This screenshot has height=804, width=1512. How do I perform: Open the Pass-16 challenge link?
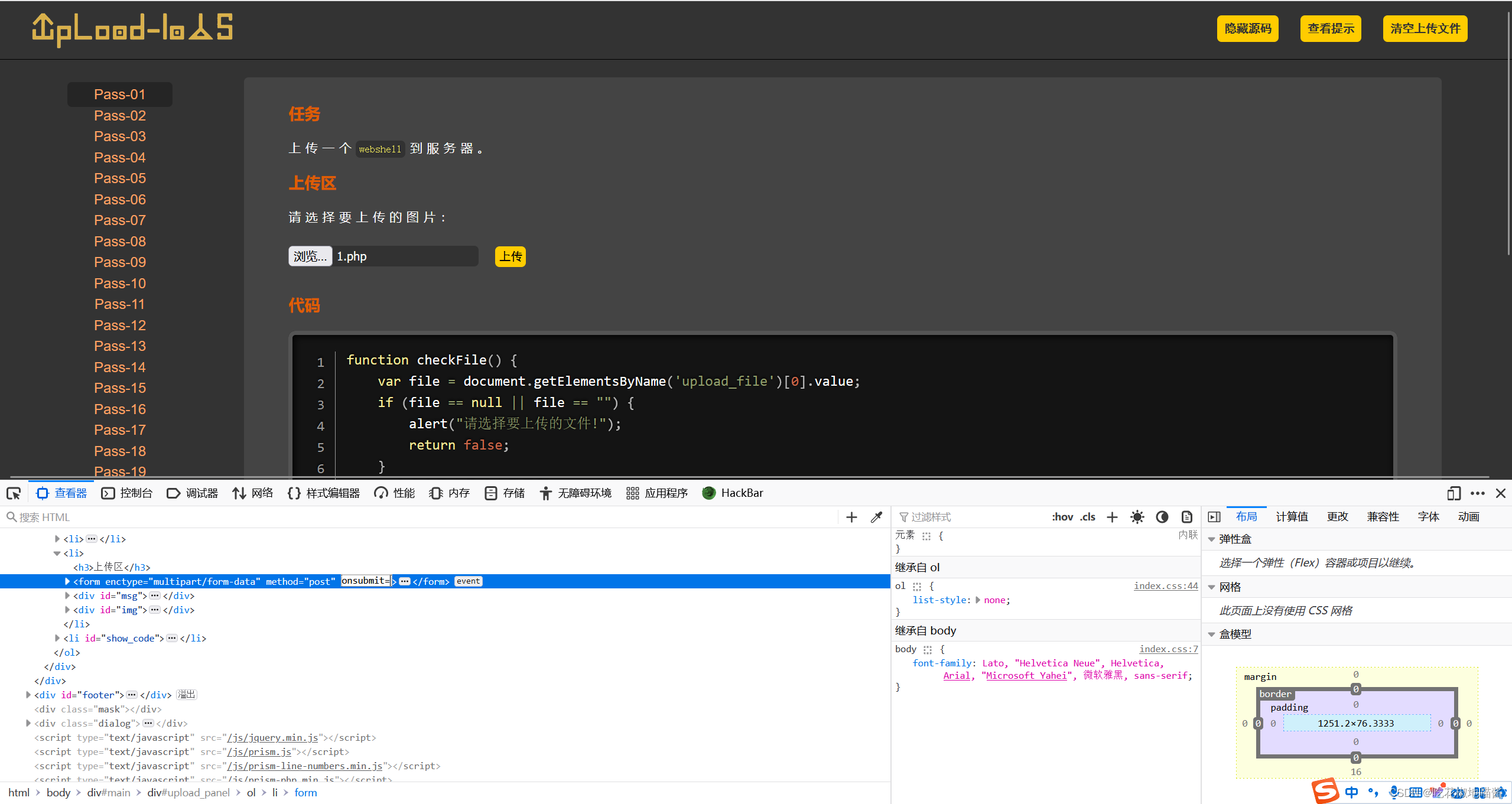pyautogui.click(x=120, y=409)
